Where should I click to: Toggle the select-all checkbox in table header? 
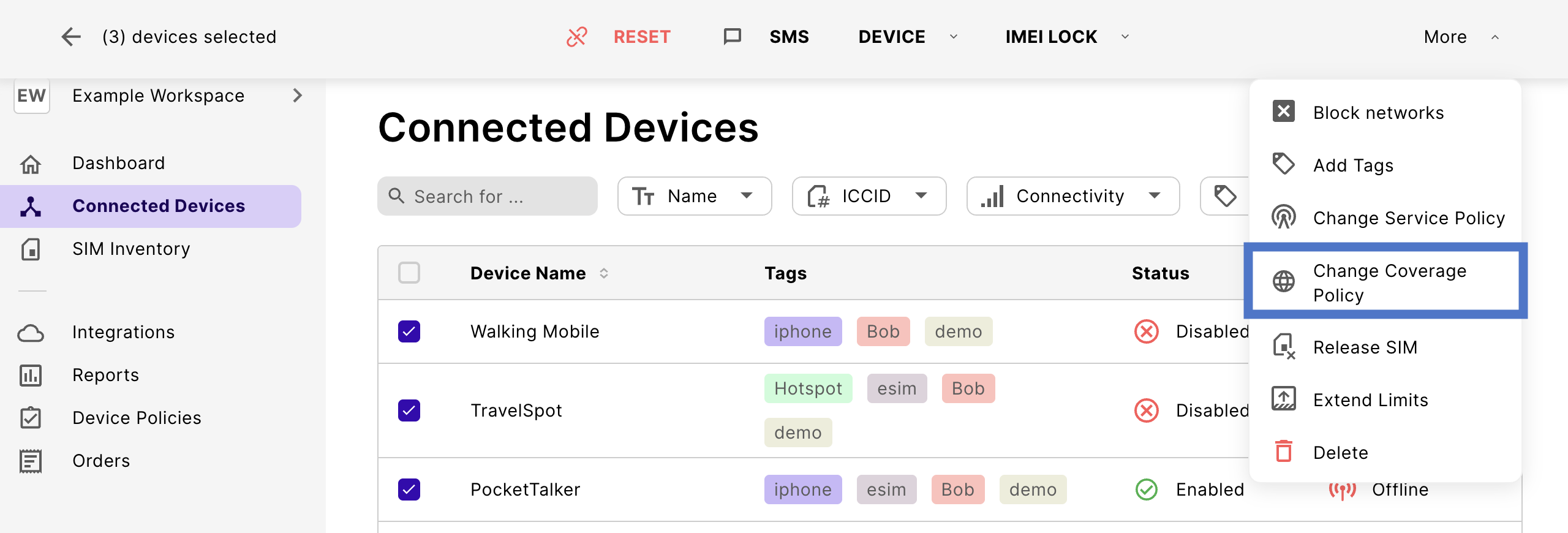pyautogui.click(x=409, y=273)
